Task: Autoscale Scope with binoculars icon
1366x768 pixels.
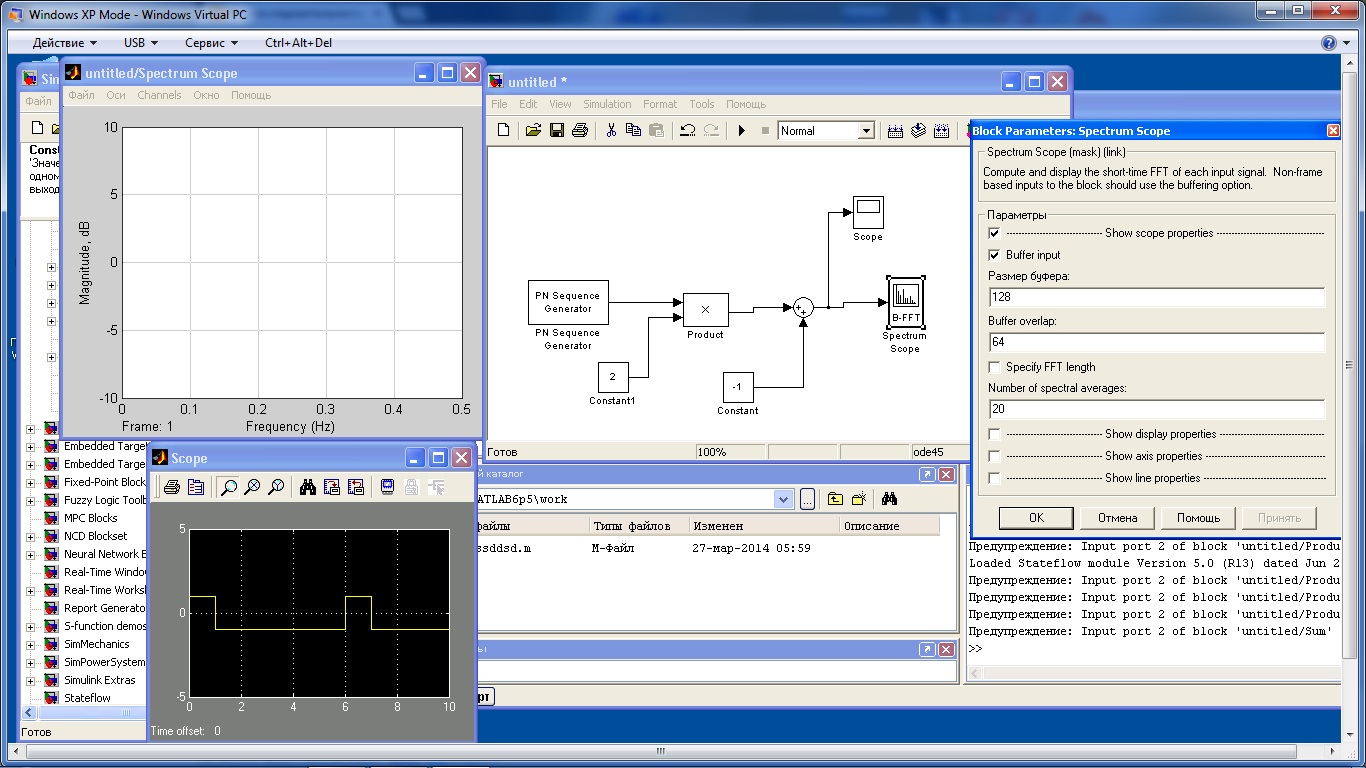Action: (x=308, y=487)
